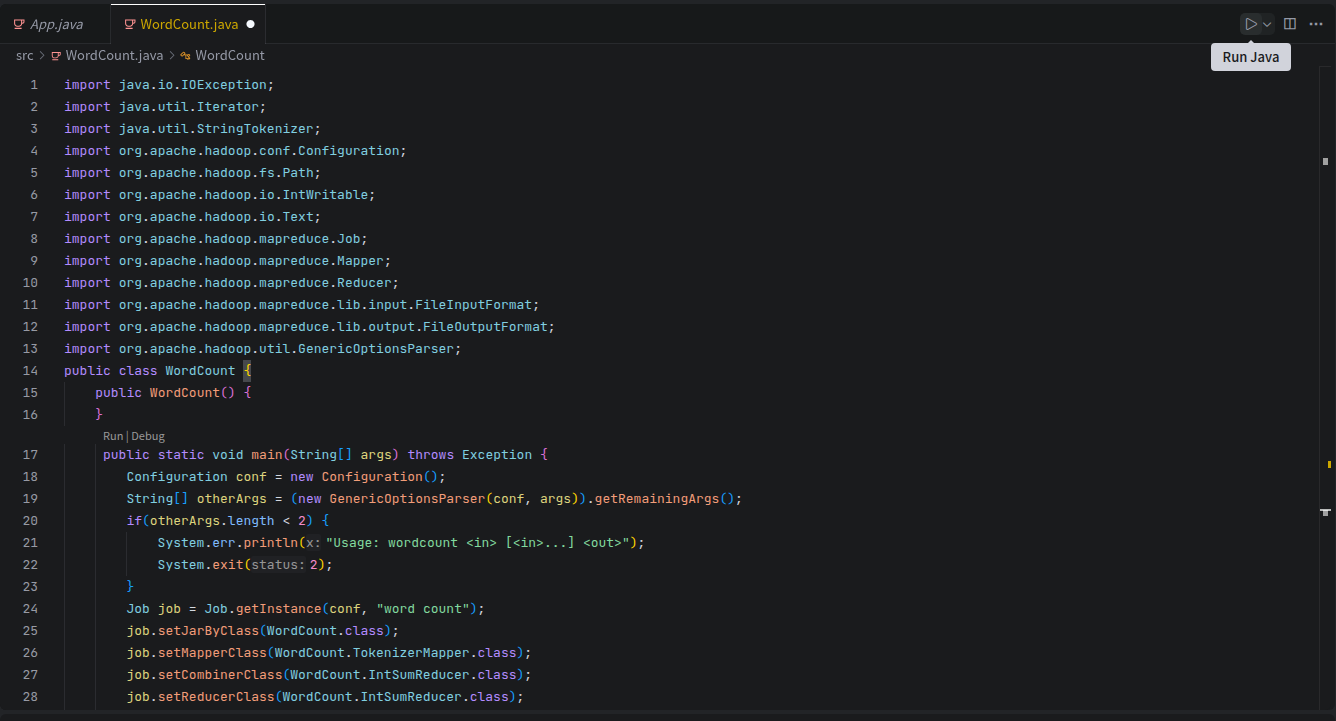This screenshot has height=721, width=1336.
Task: Click the unsaved dot on WordCount.java tab
Action: pyautogui.click(x=250, y=24)
